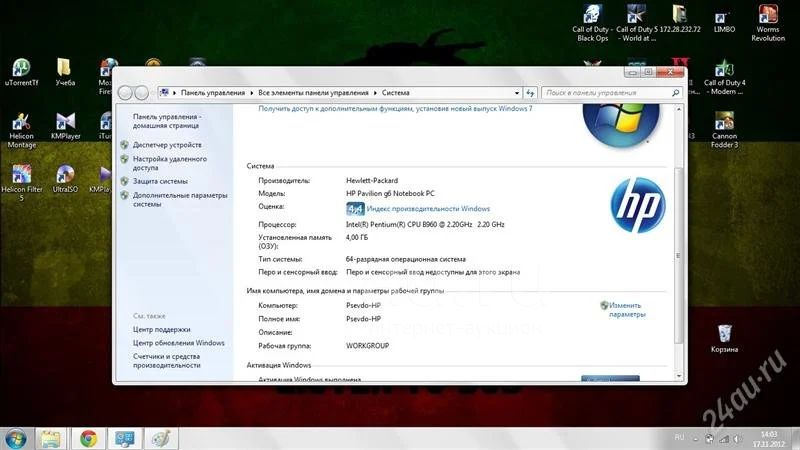Launch LIMBO from the desktop

coord(724,21)
